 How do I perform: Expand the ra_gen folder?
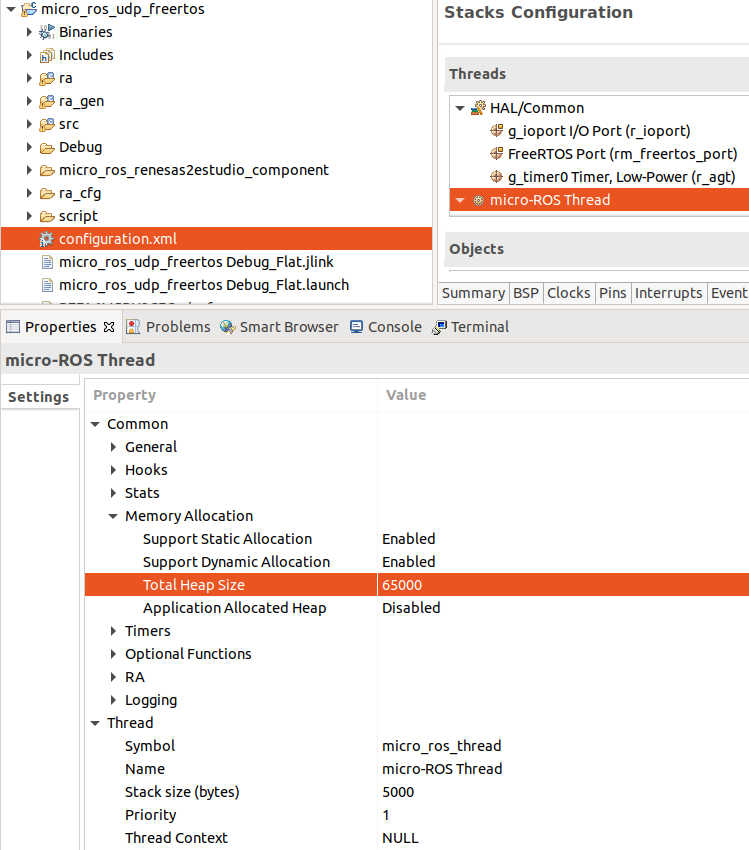29,101
